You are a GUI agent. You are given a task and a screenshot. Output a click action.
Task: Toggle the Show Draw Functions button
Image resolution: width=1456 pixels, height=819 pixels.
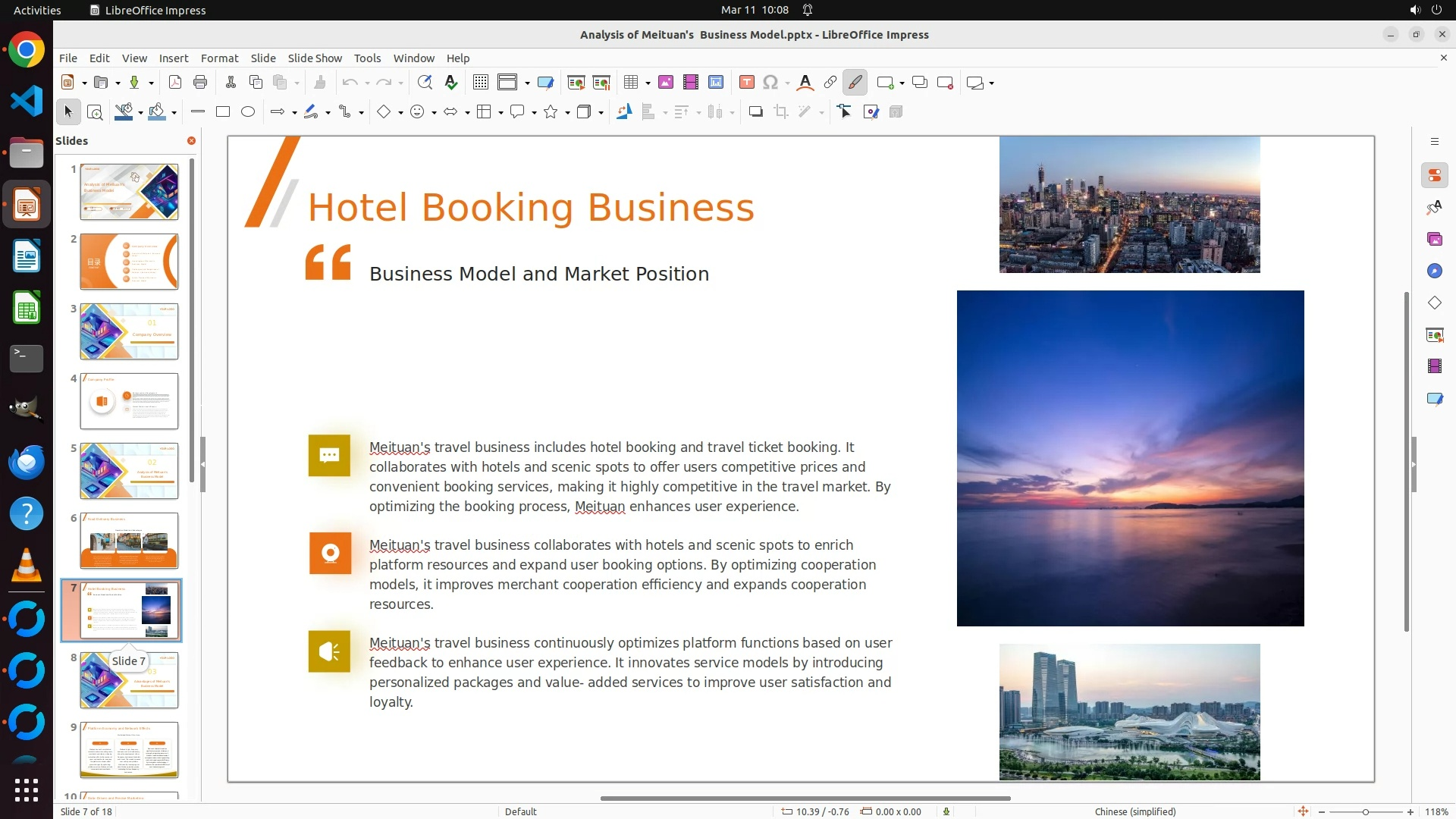pos(855,83)
